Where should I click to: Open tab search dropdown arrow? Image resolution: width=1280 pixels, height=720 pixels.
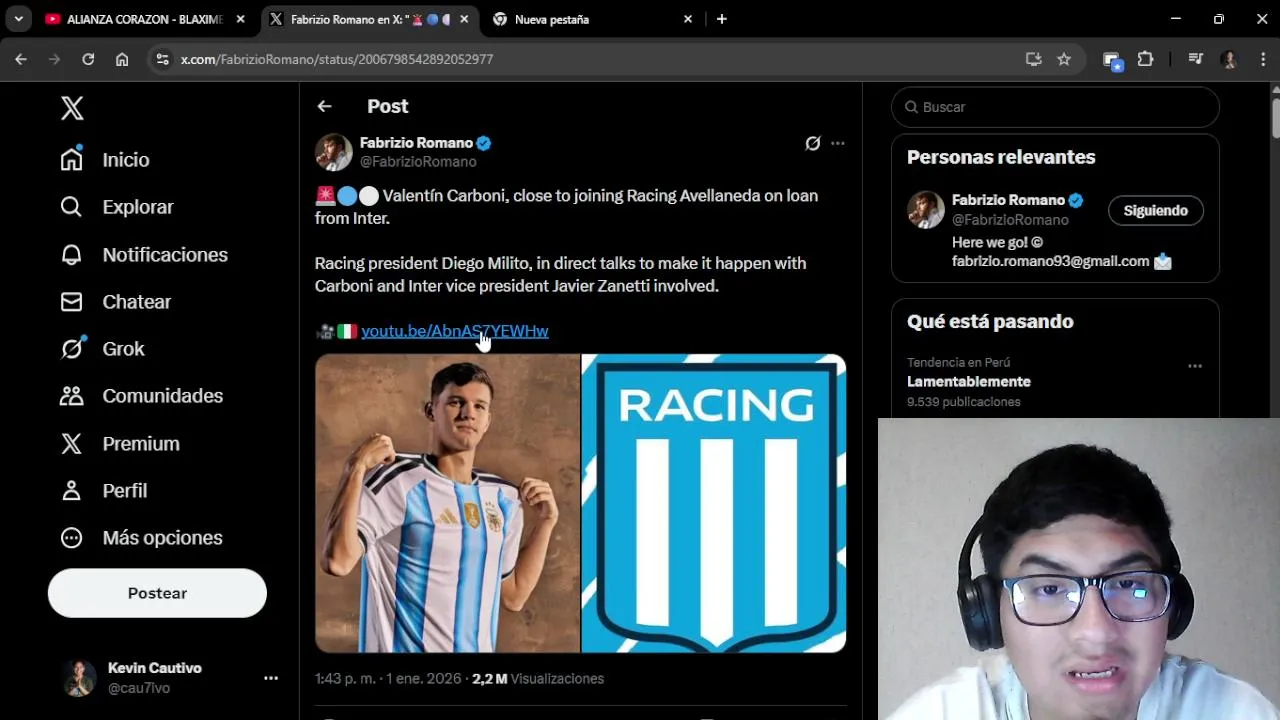tap(18, 19)
